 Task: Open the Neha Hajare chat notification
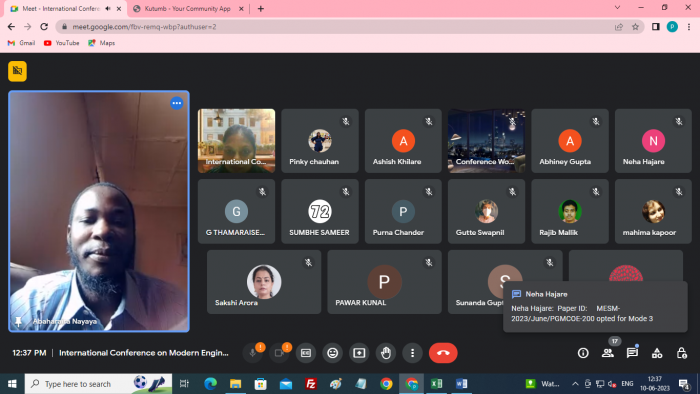pyautogui.click(x=595, y=307)
